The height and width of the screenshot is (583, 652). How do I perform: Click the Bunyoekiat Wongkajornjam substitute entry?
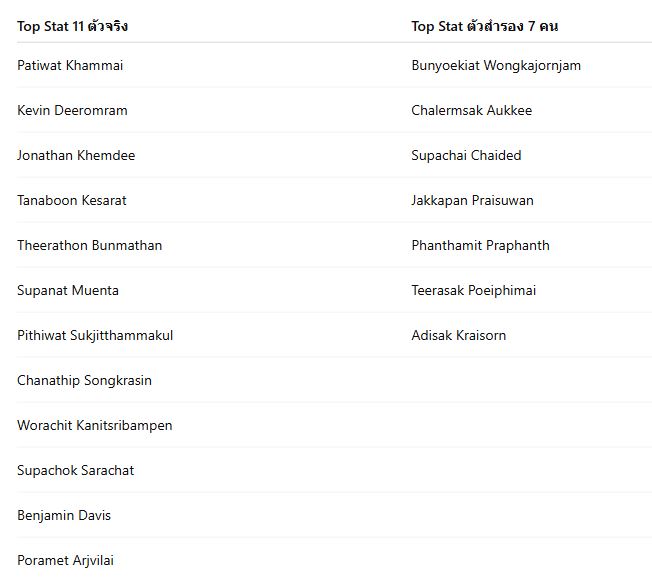(496, 65)
